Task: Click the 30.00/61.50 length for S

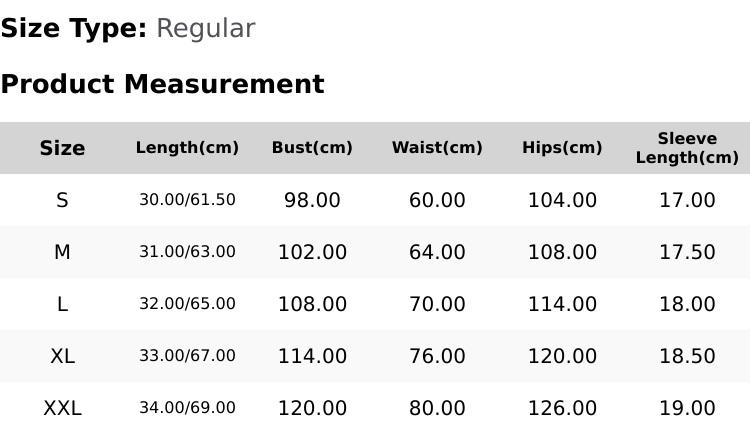Action: (187, 200)
